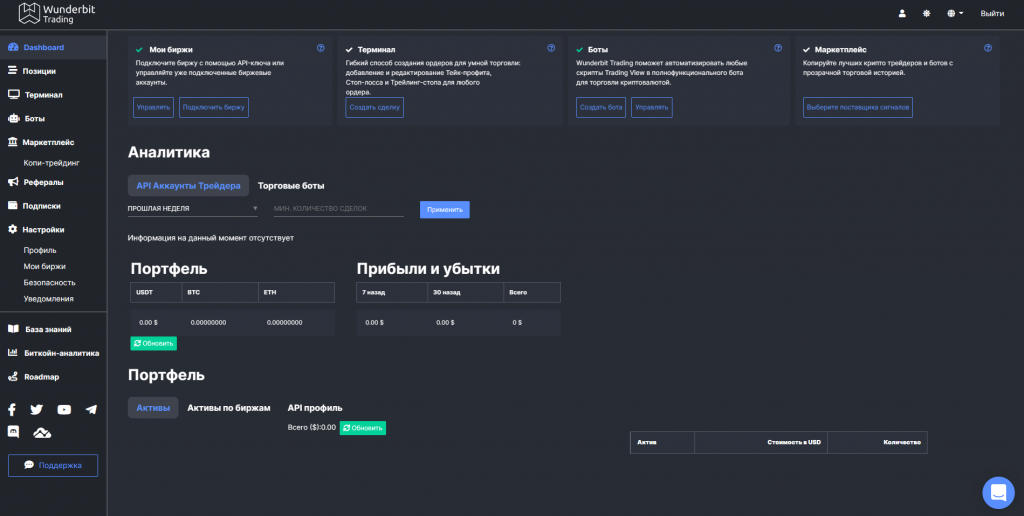Click help icon on Маркетплейс card

(988, 48)
